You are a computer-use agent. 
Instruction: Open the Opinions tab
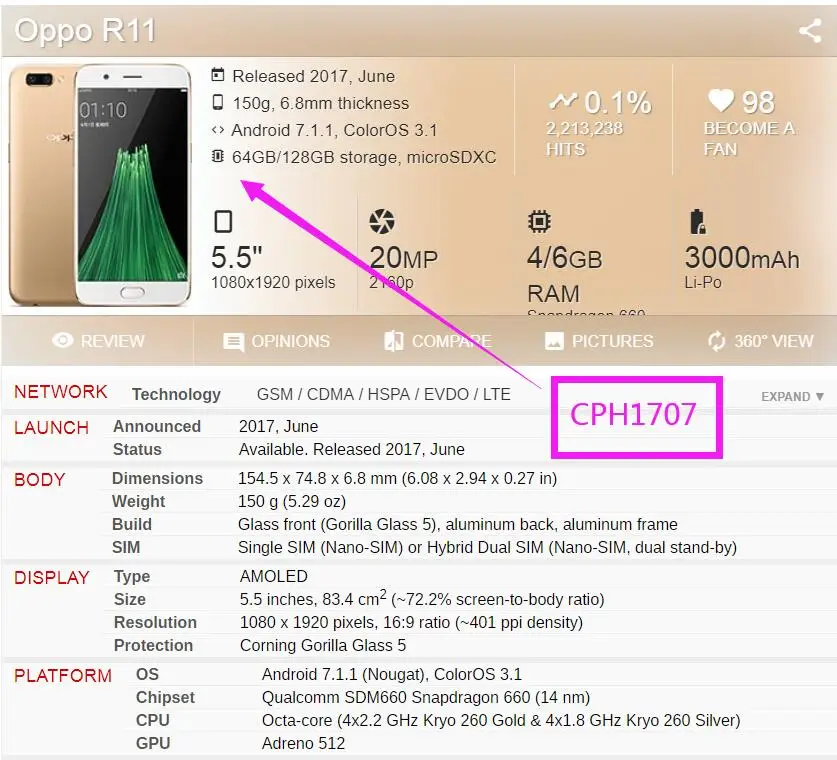(276, 341)
